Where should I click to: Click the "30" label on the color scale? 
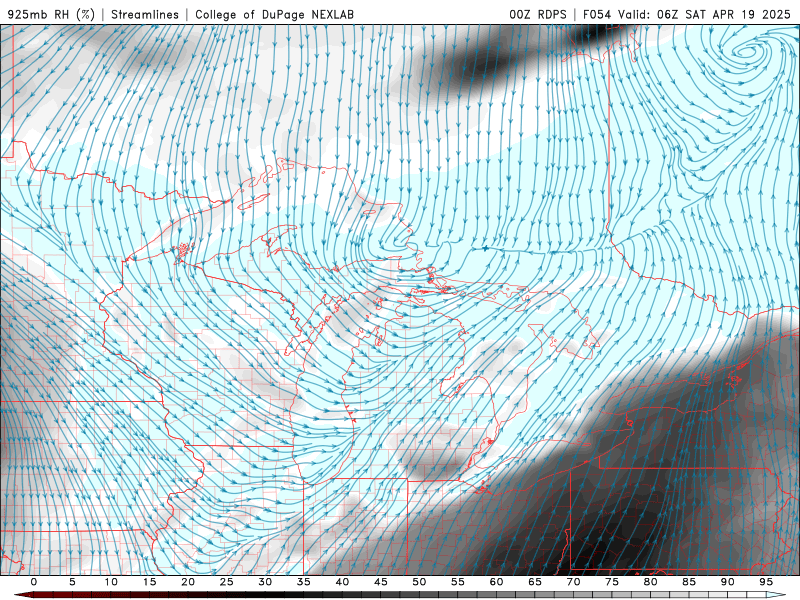(265, 582)
